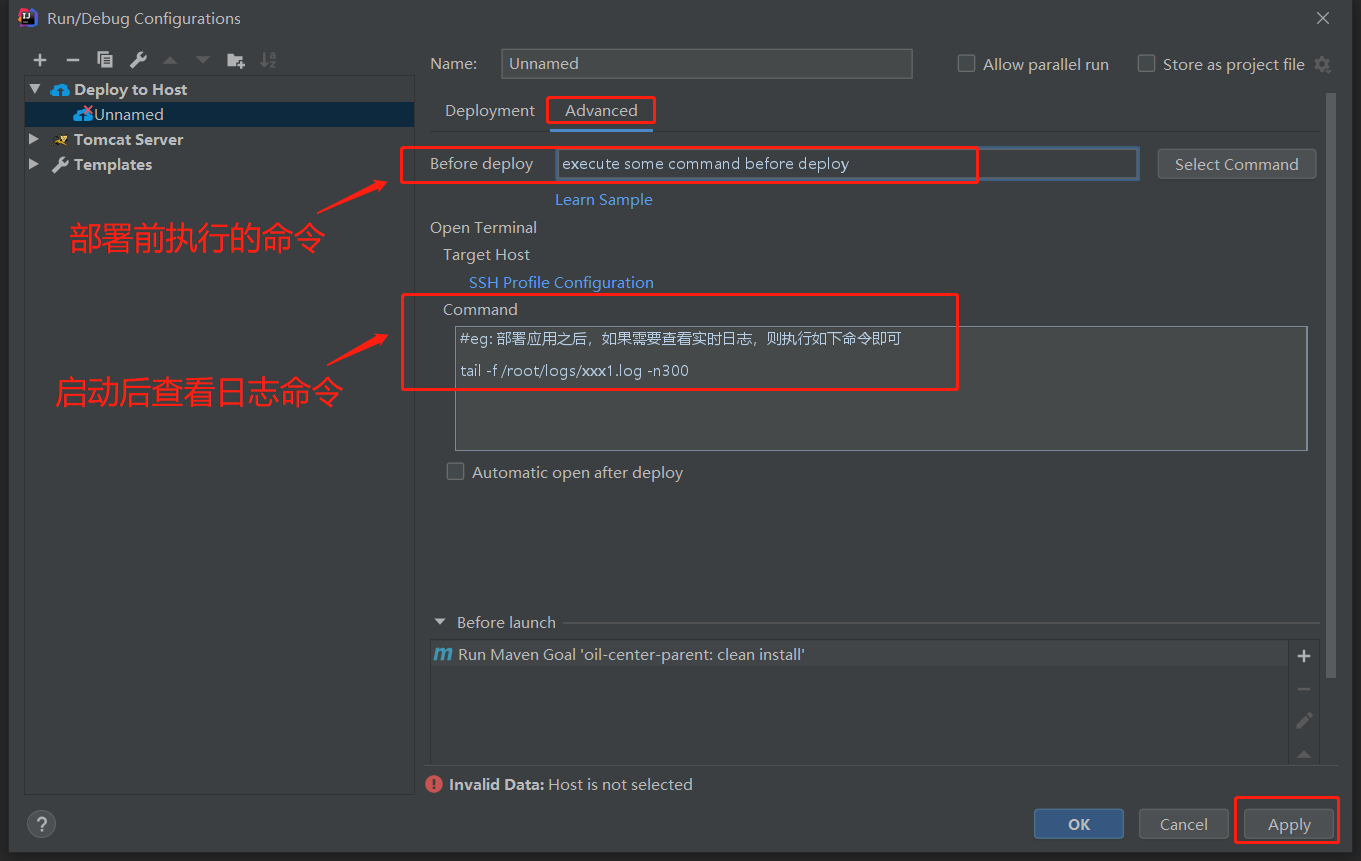Add a new configuration with the plus icon
The height and width of the screenshot is (861, 1361).
tap(40, 60)
